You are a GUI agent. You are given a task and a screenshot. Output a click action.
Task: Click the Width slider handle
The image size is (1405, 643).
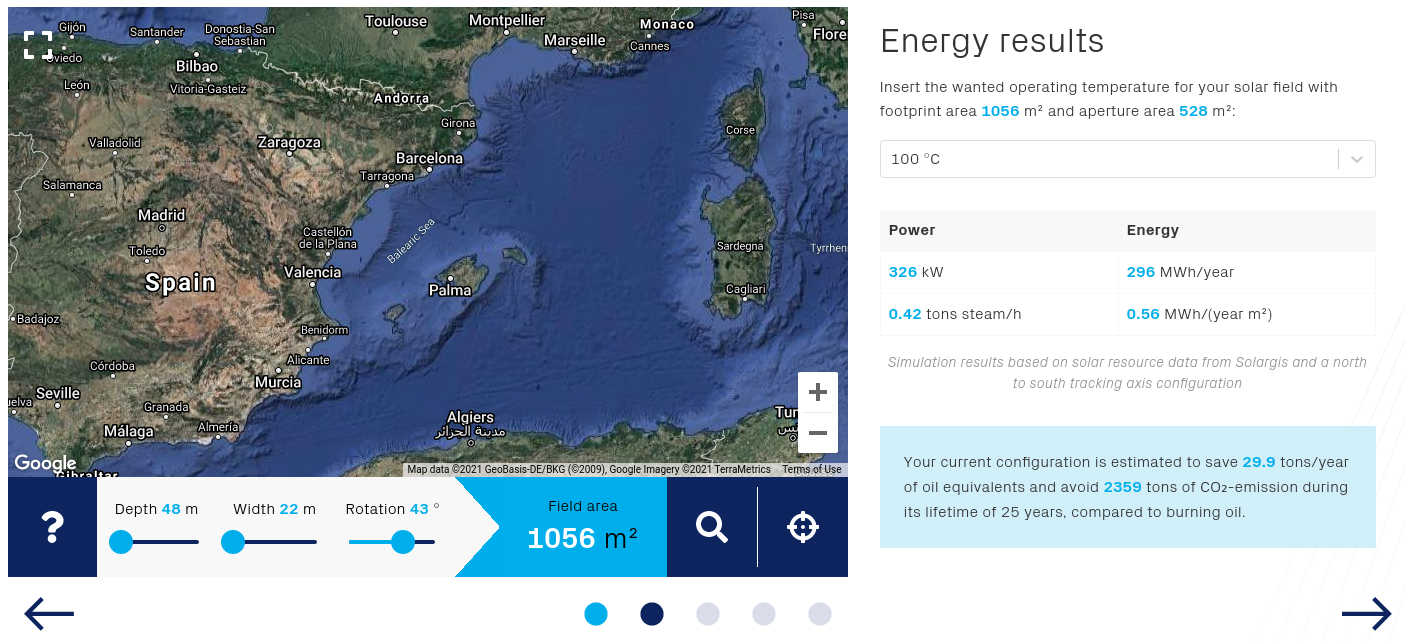tap(233, 542)
